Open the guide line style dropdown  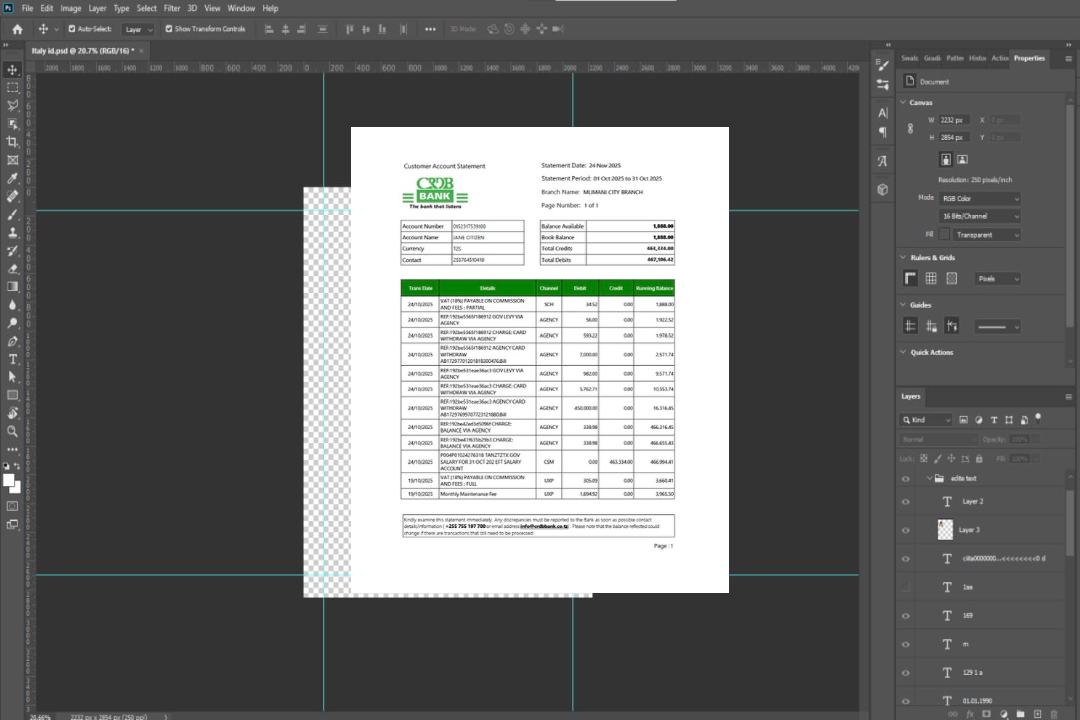(x=998, y=327)
